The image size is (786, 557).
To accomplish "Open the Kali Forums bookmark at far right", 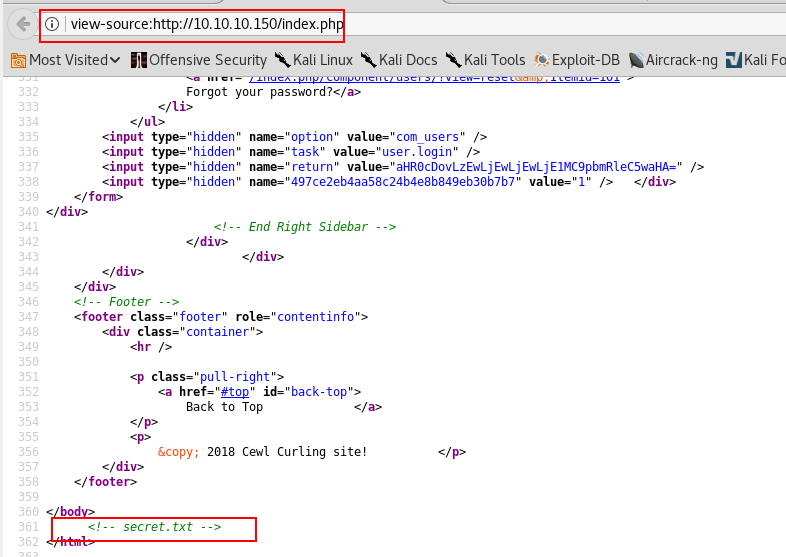I will [x=757, y=60].
